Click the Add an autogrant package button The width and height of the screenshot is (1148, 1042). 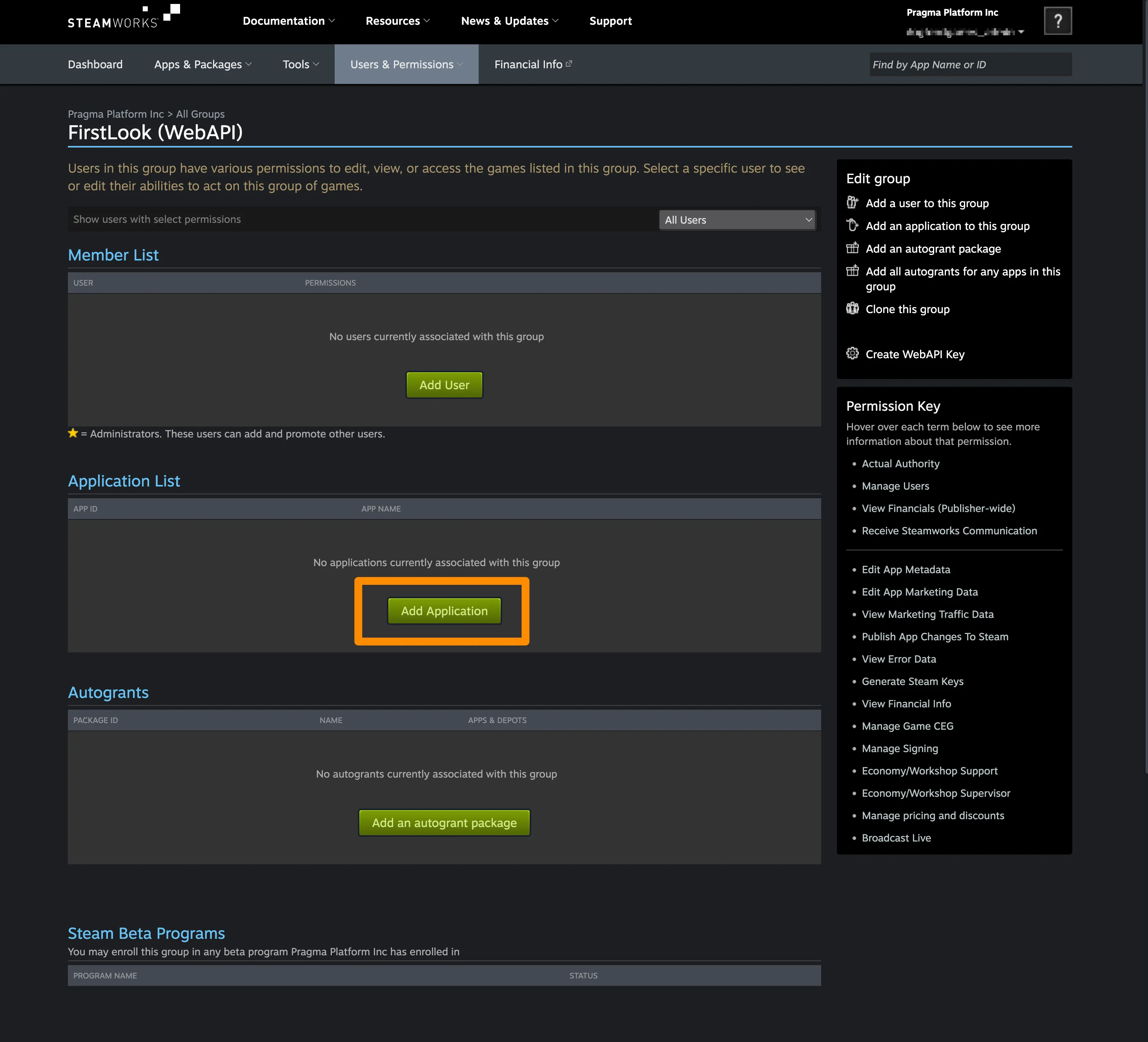[444, 822]
